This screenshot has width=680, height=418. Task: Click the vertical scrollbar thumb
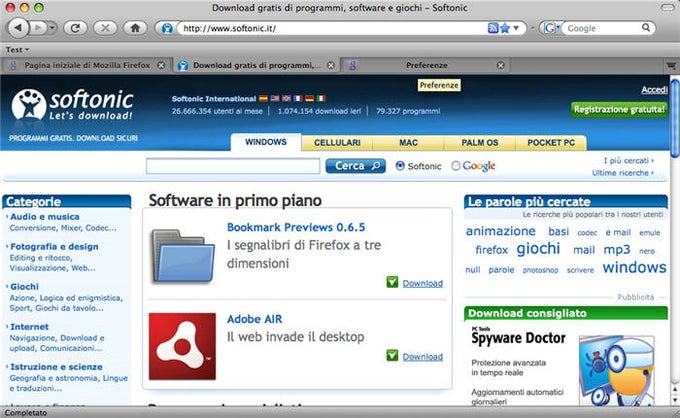[x=675, y=117]
